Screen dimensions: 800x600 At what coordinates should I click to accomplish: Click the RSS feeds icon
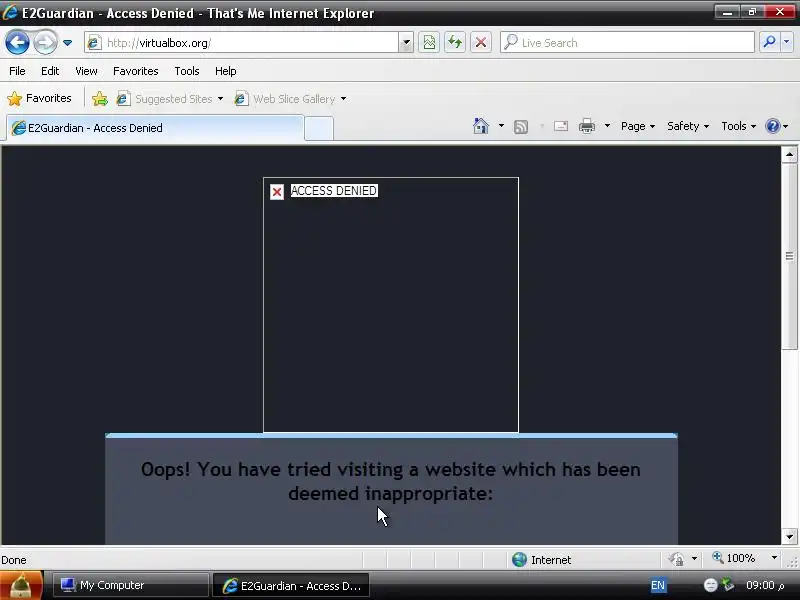click(x=521, y=127)
